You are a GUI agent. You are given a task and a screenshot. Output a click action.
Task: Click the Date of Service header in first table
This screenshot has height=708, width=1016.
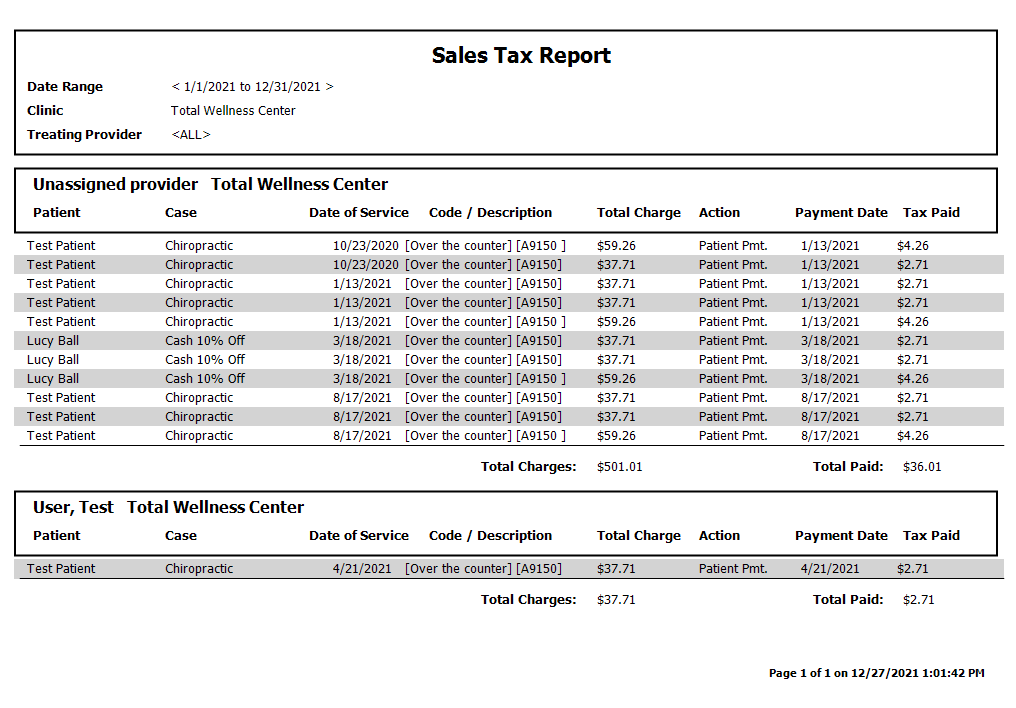(x=359, y=212)
